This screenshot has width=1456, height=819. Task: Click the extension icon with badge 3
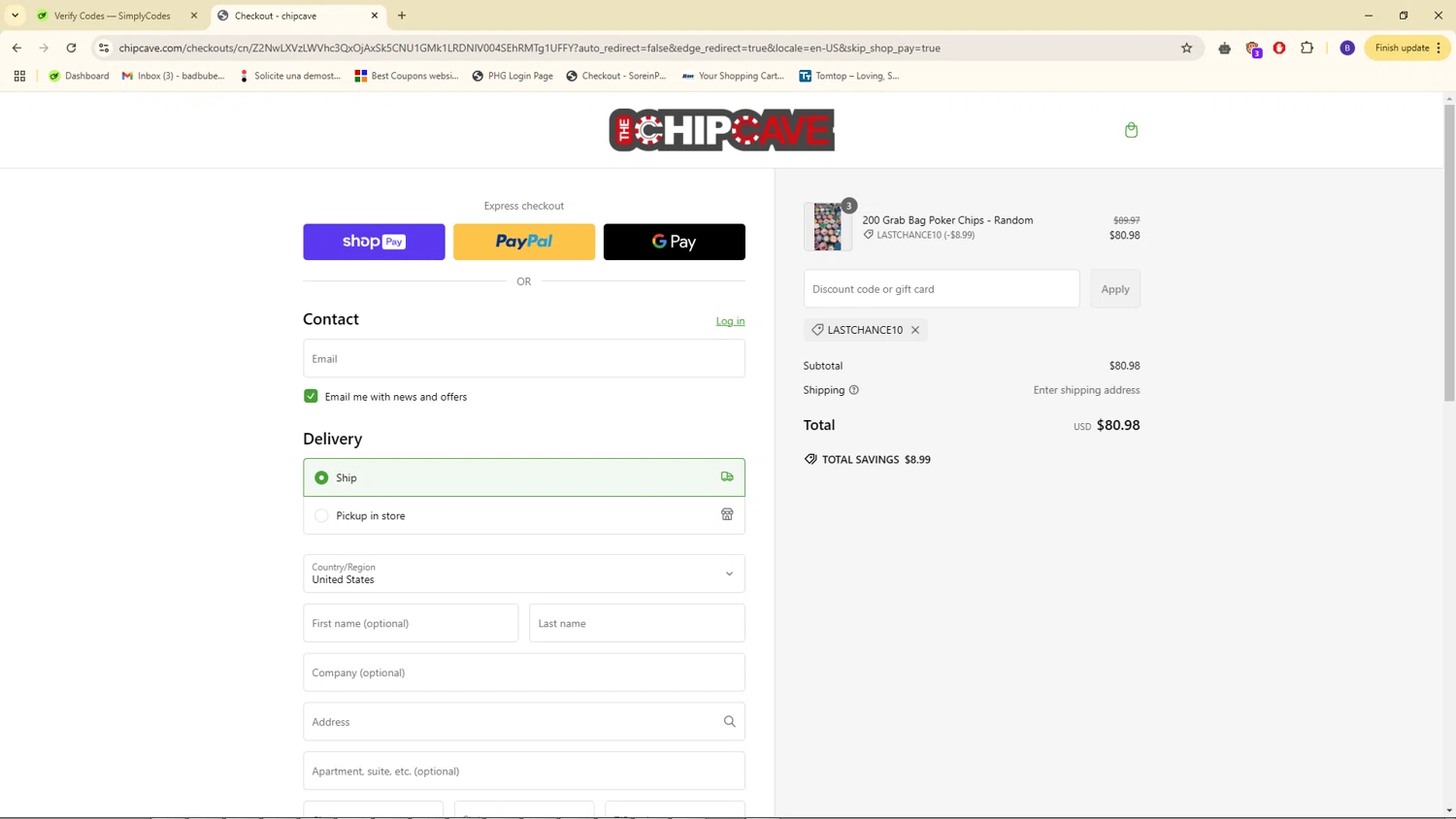pos(1253,49)
